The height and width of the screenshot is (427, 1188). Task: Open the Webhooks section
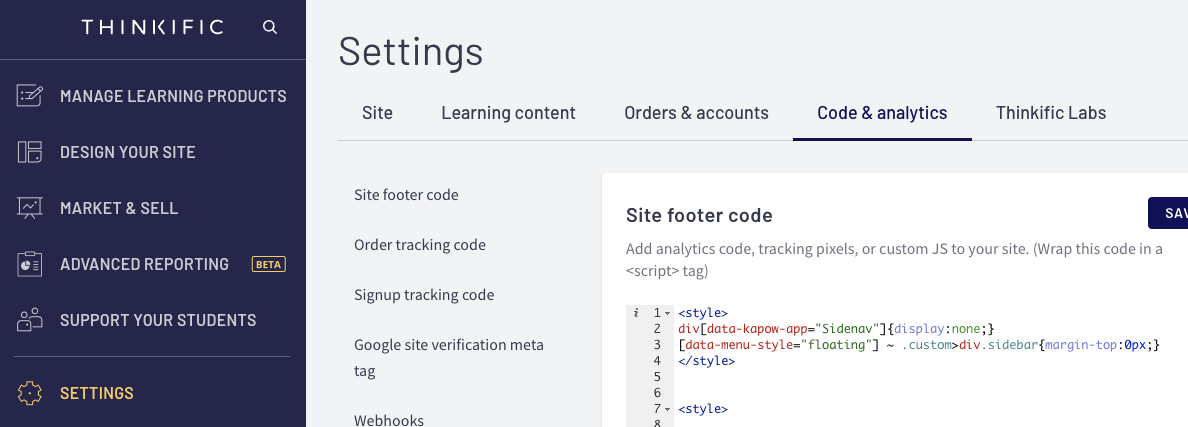tap(389, 420)
